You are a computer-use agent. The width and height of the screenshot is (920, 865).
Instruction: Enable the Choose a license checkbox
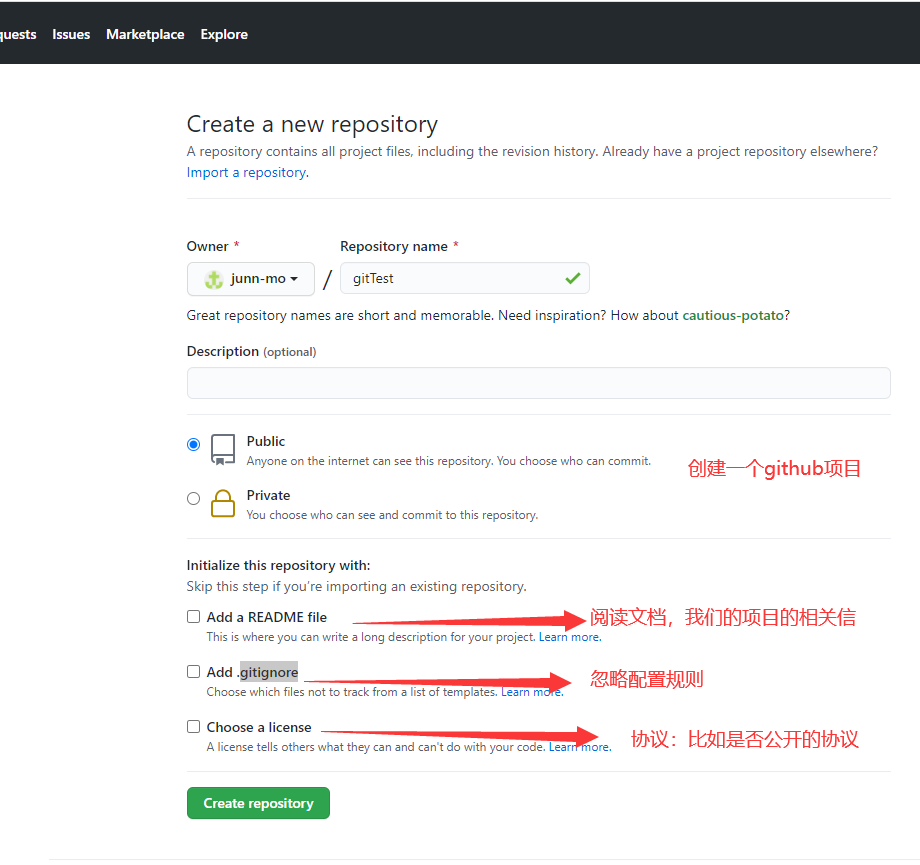pos(193,727)
